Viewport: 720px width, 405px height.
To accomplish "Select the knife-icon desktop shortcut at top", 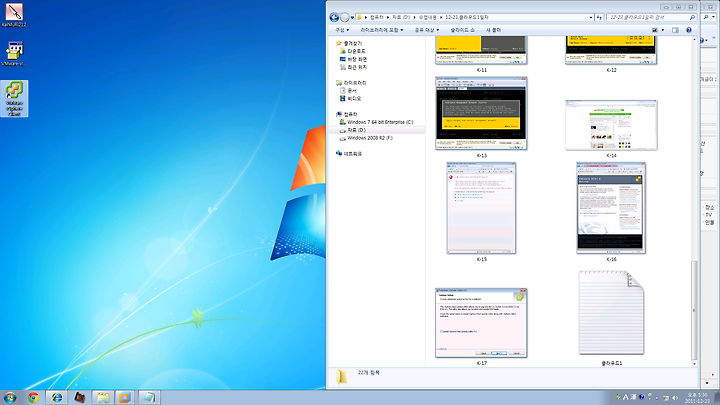I will click(14, 15).
